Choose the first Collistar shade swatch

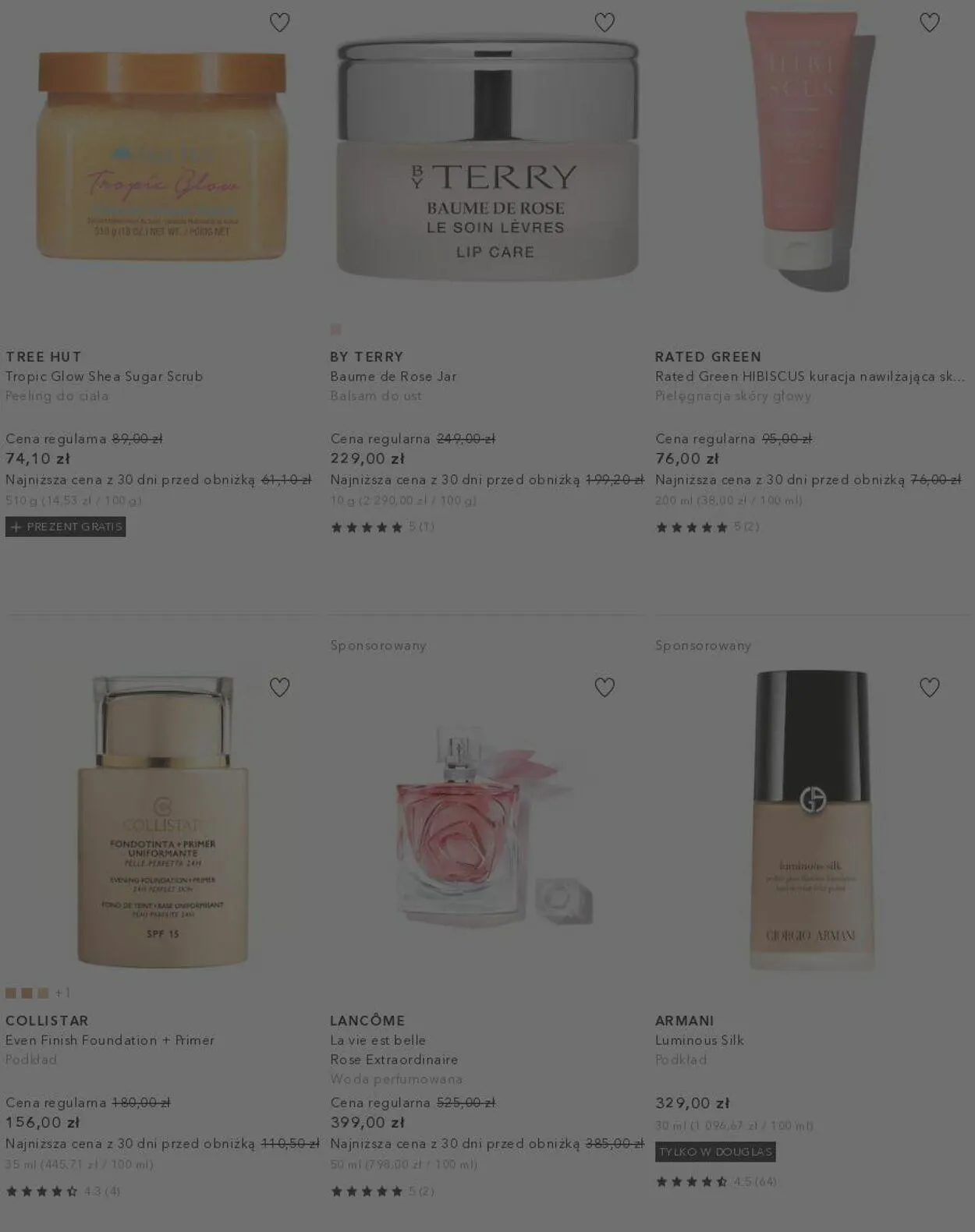pos(11,993)
